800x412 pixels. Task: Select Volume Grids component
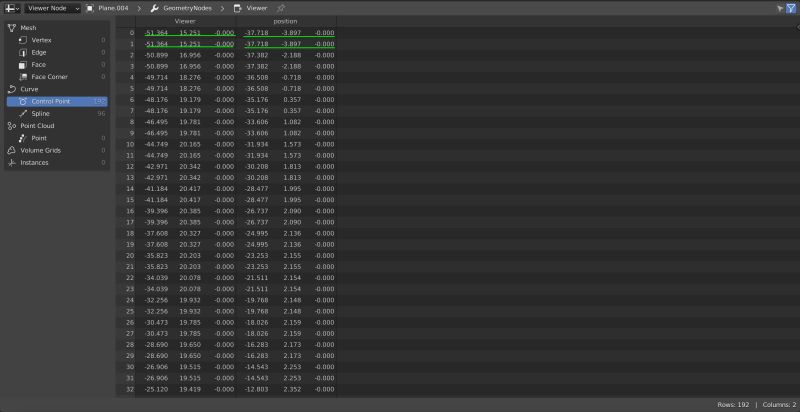pos(57,150)
